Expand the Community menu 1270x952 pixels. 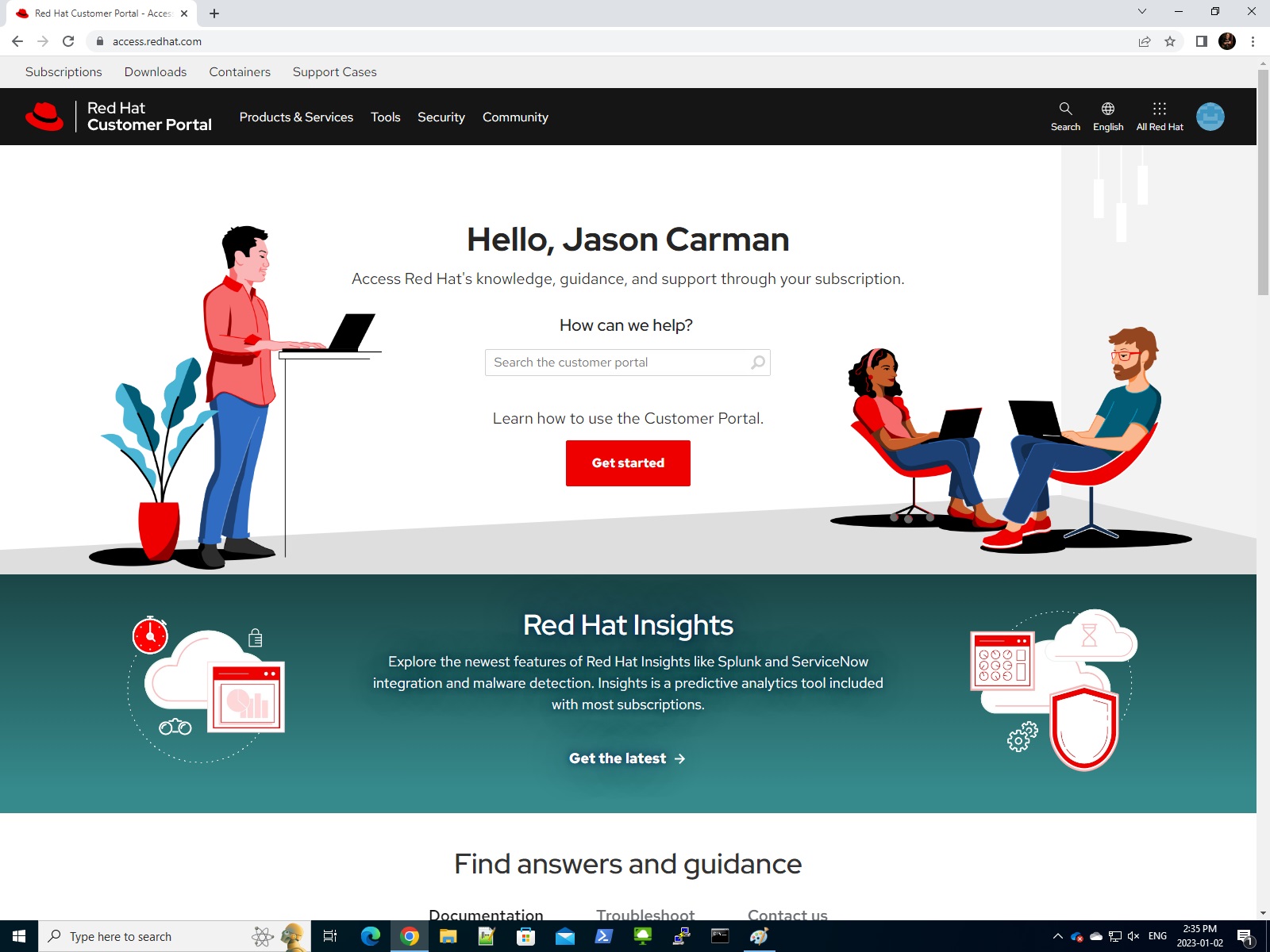[x=515, y=117]
